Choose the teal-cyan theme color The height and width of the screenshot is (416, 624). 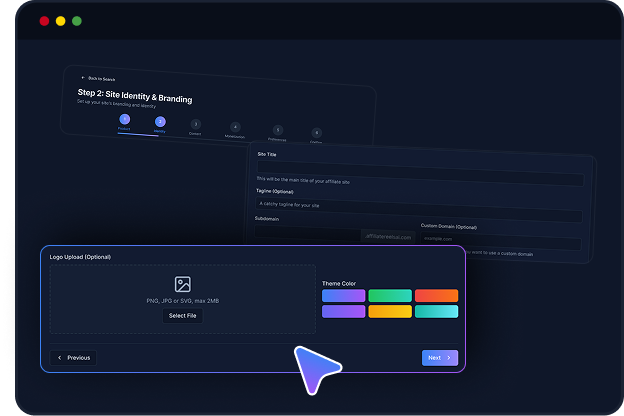coord(436,312)
